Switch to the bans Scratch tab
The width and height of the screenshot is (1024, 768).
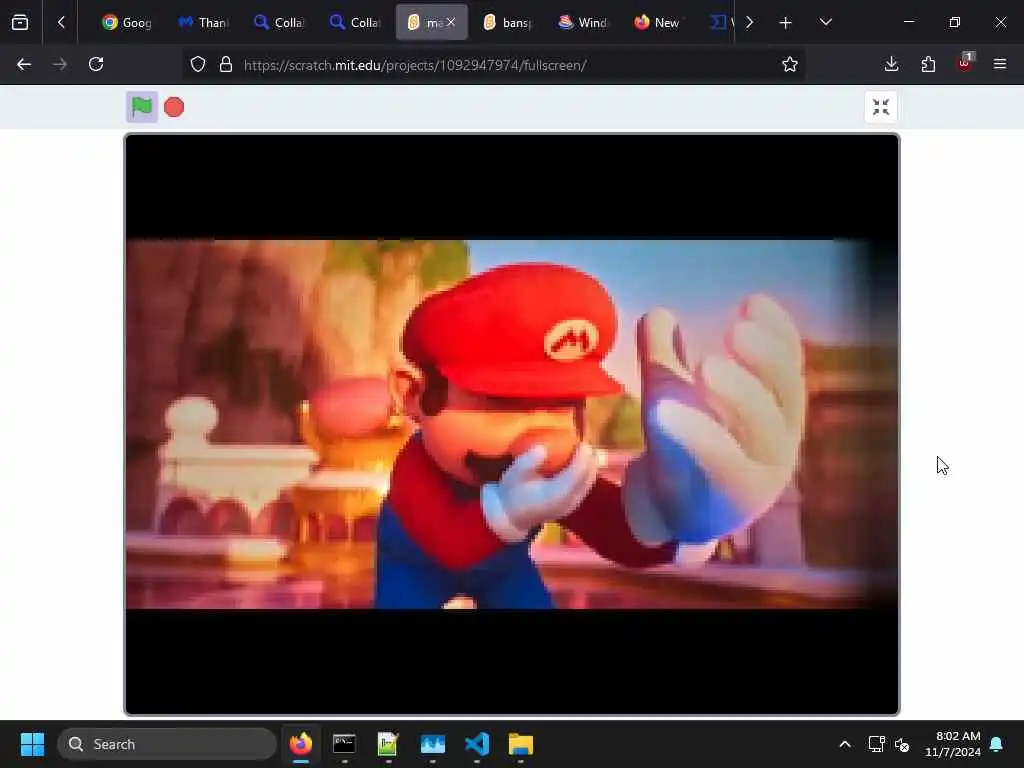pos(507,22)
